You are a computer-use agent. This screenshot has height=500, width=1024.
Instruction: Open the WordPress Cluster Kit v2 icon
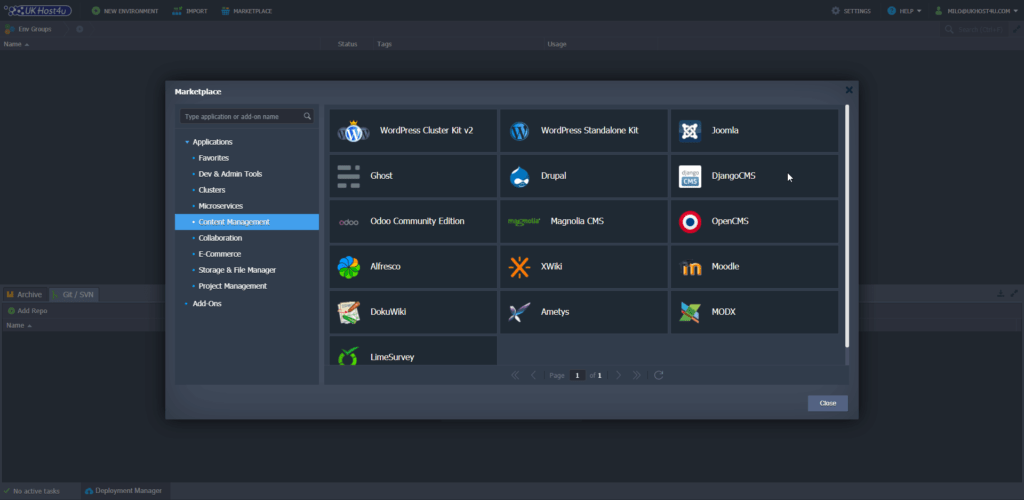tap(353, 131)
